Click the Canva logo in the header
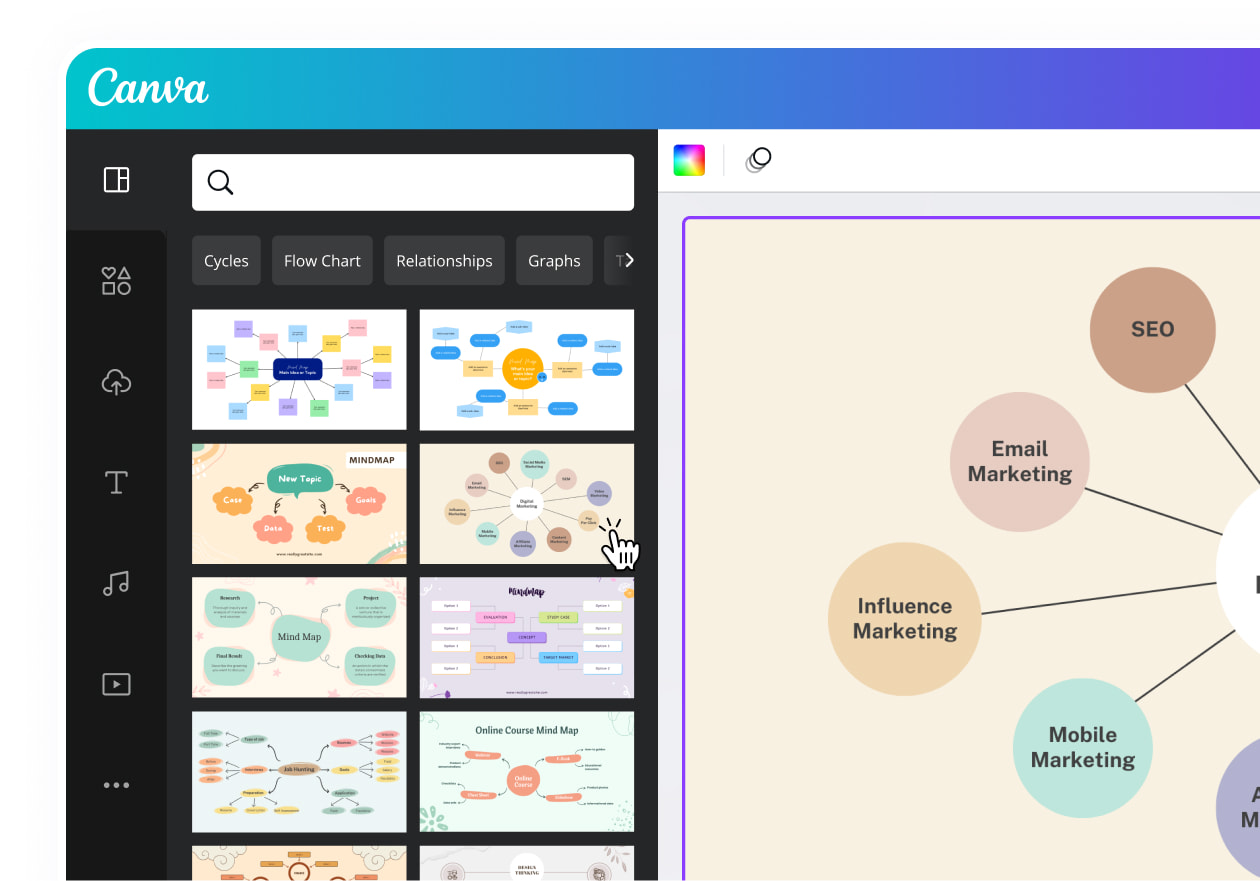Image resolution: width=1260 pixels, height=881 pixels. pos(147,88)
